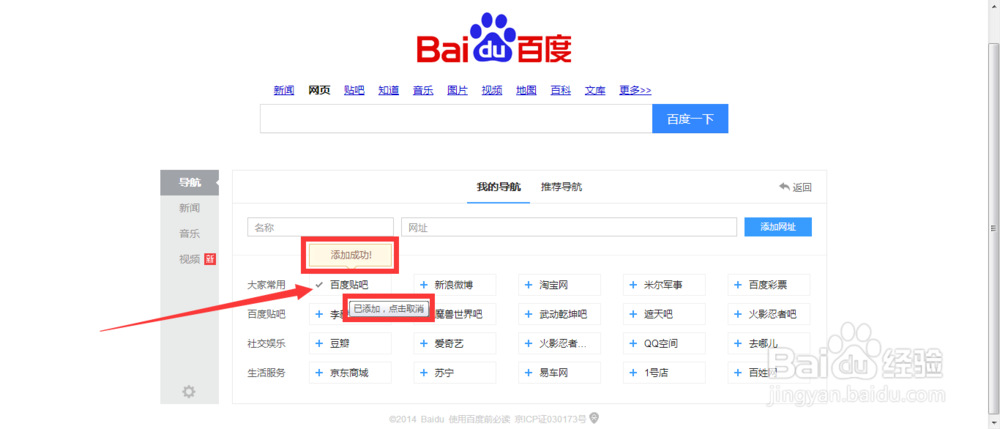Open the 贴吧 link above search box
Screen dimensions: 1000x429
pos(354,91)
